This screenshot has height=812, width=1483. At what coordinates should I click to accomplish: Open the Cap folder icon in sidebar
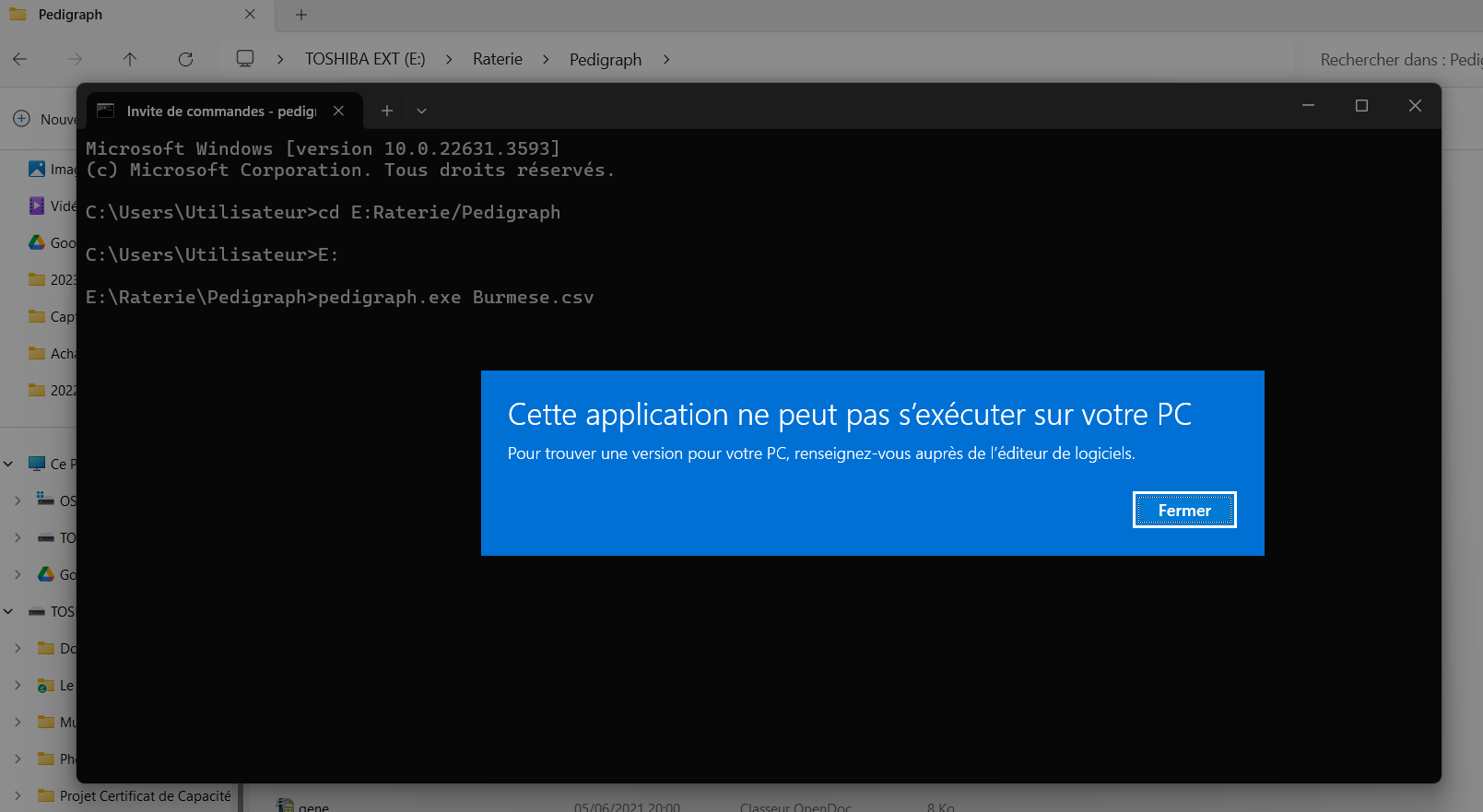37,316
